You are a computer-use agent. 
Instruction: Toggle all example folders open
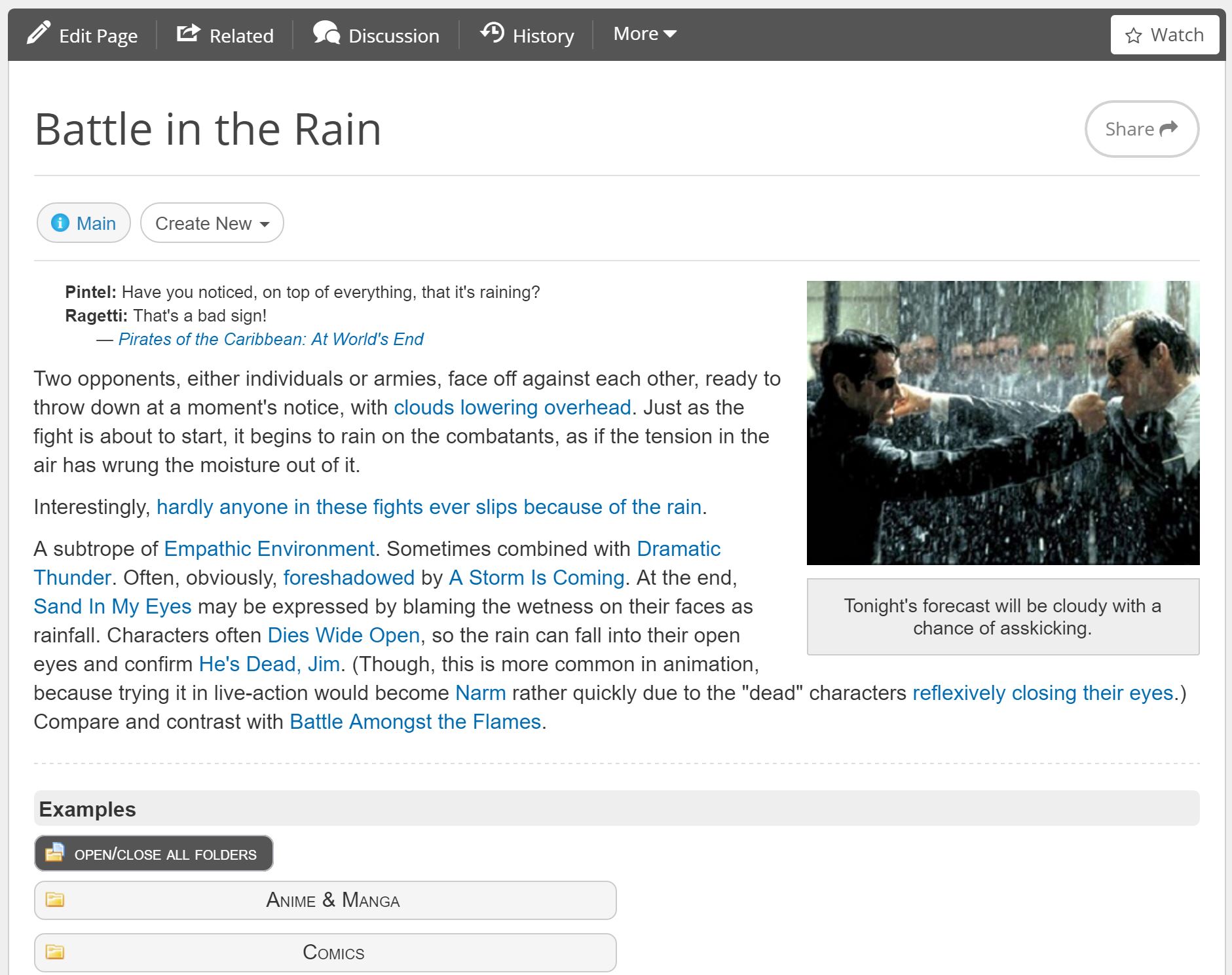click(153, 853)
